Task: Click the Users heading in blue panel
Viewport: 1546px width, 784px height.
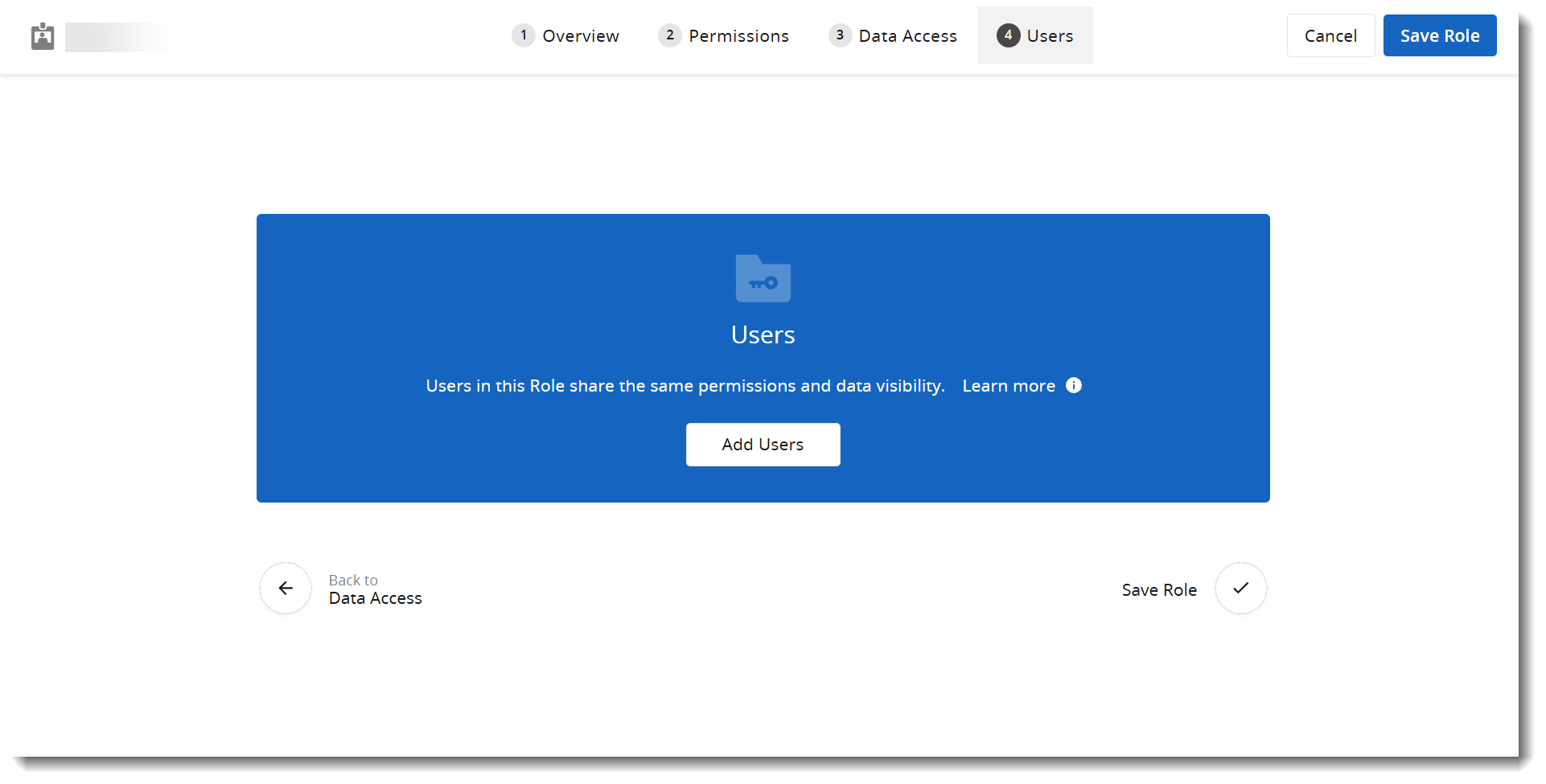Action: pyautogui.click(x=763, y=335)
